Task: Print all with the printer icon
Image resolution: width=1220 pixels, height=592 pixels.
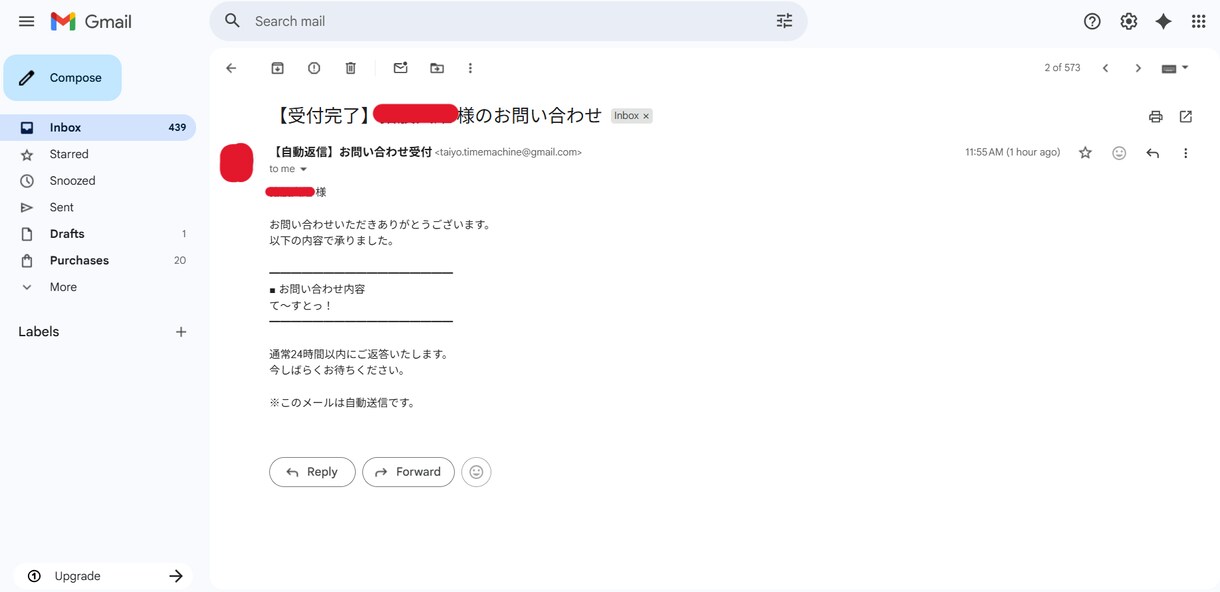Action: [1155, 117]
